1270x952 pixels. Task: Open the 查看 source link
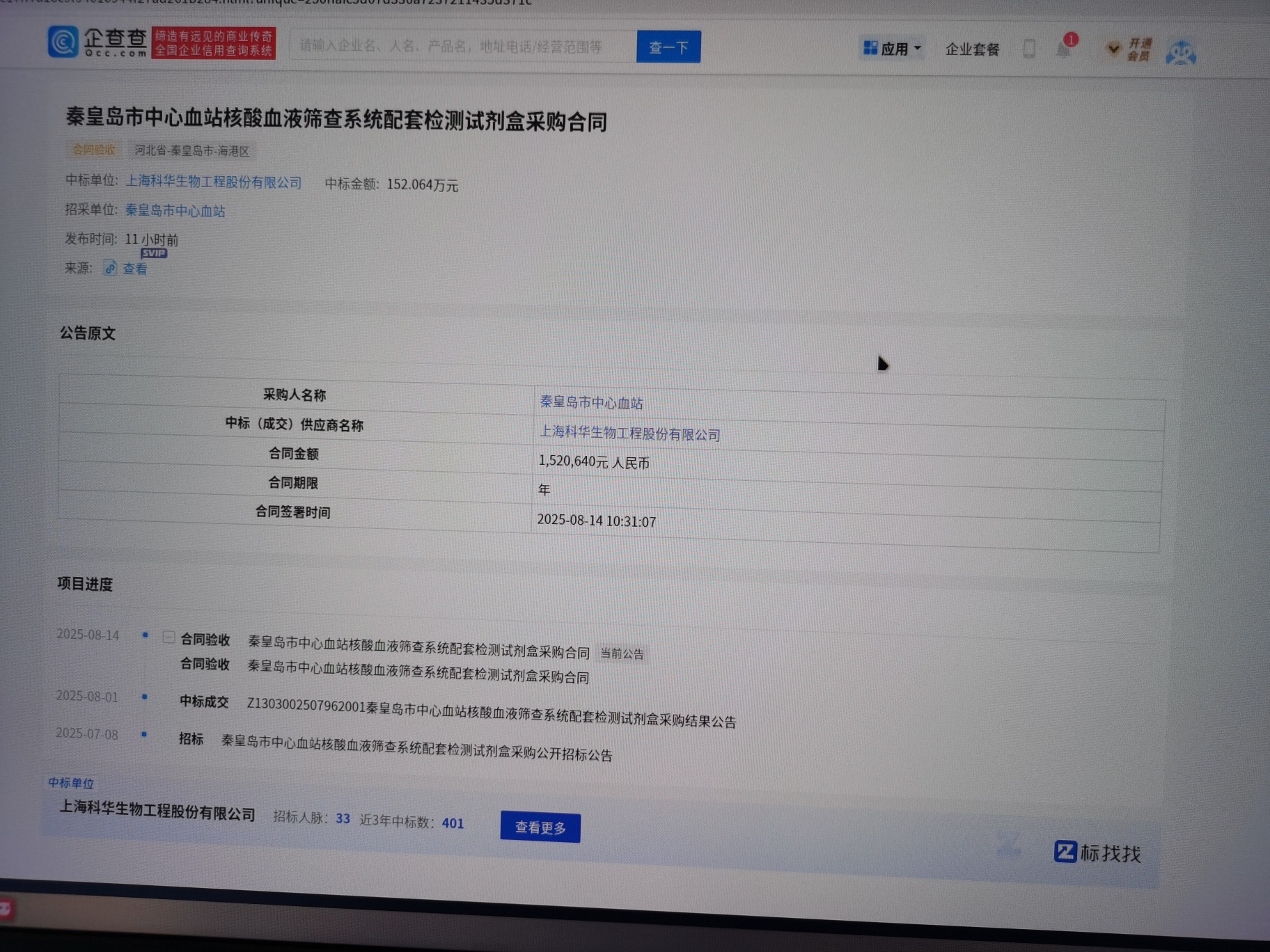click(134, 269)
